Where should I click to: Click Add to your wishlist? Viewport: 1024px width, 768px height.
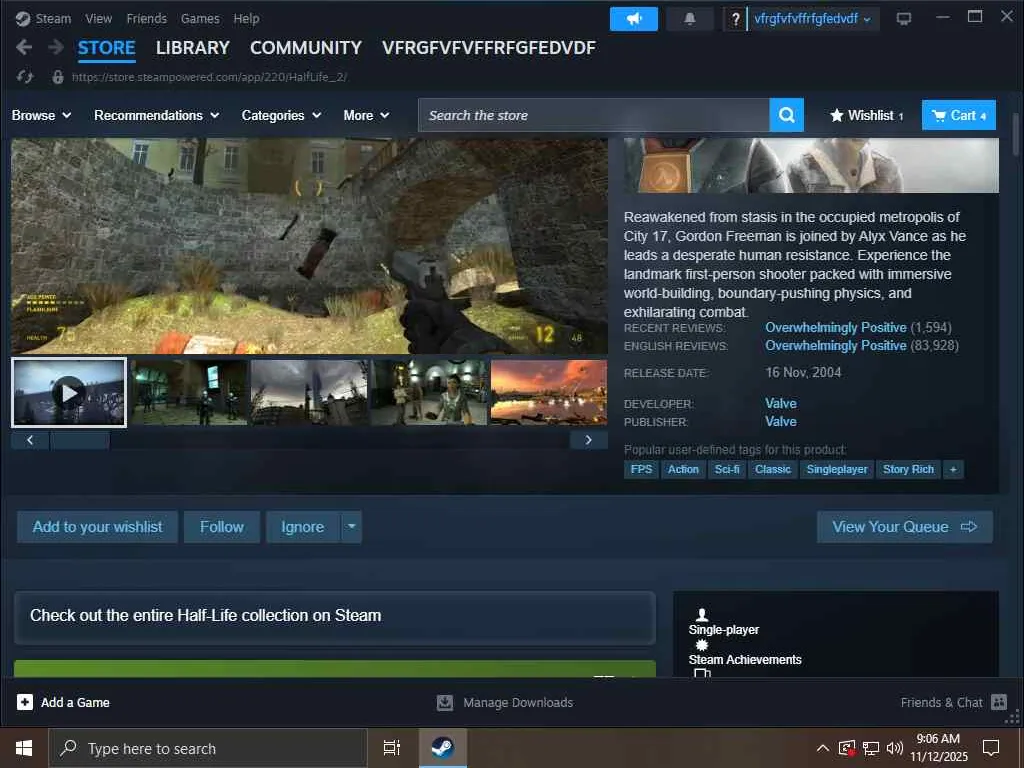tap(97, 527)
